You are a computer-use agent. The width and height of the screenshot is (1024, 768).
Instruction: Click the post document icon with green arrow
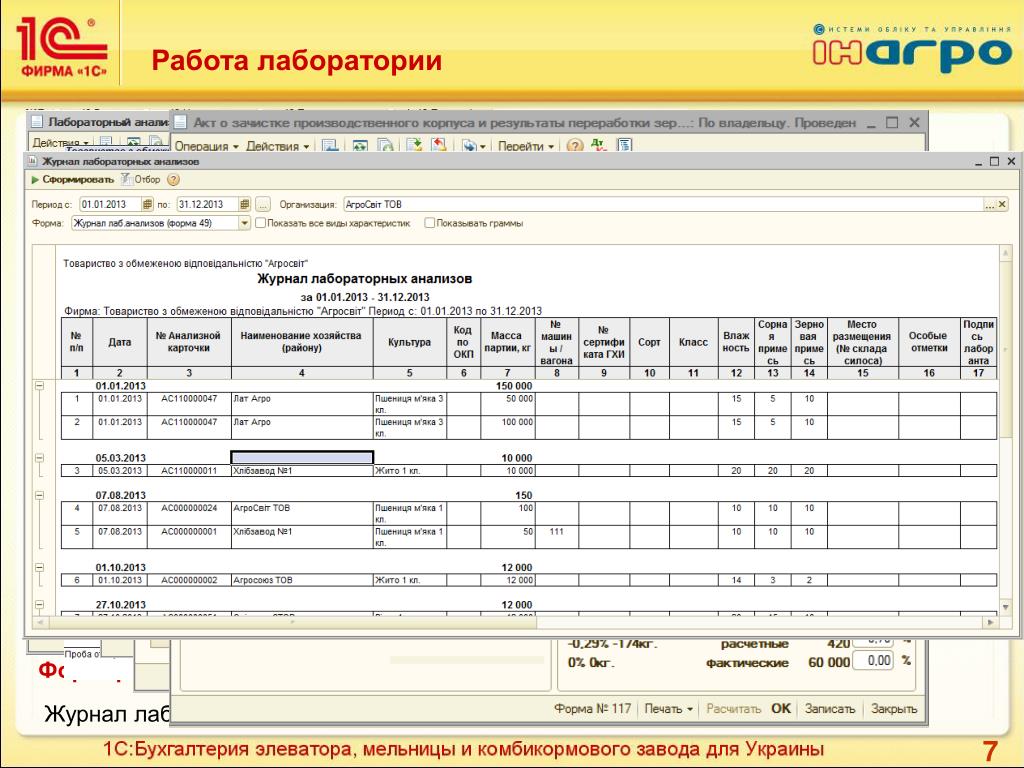[414, 146]
